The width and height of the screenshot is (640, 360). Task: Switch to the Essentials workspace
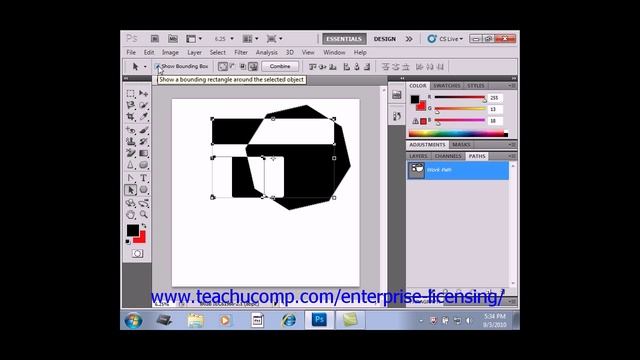click(344, 39)
